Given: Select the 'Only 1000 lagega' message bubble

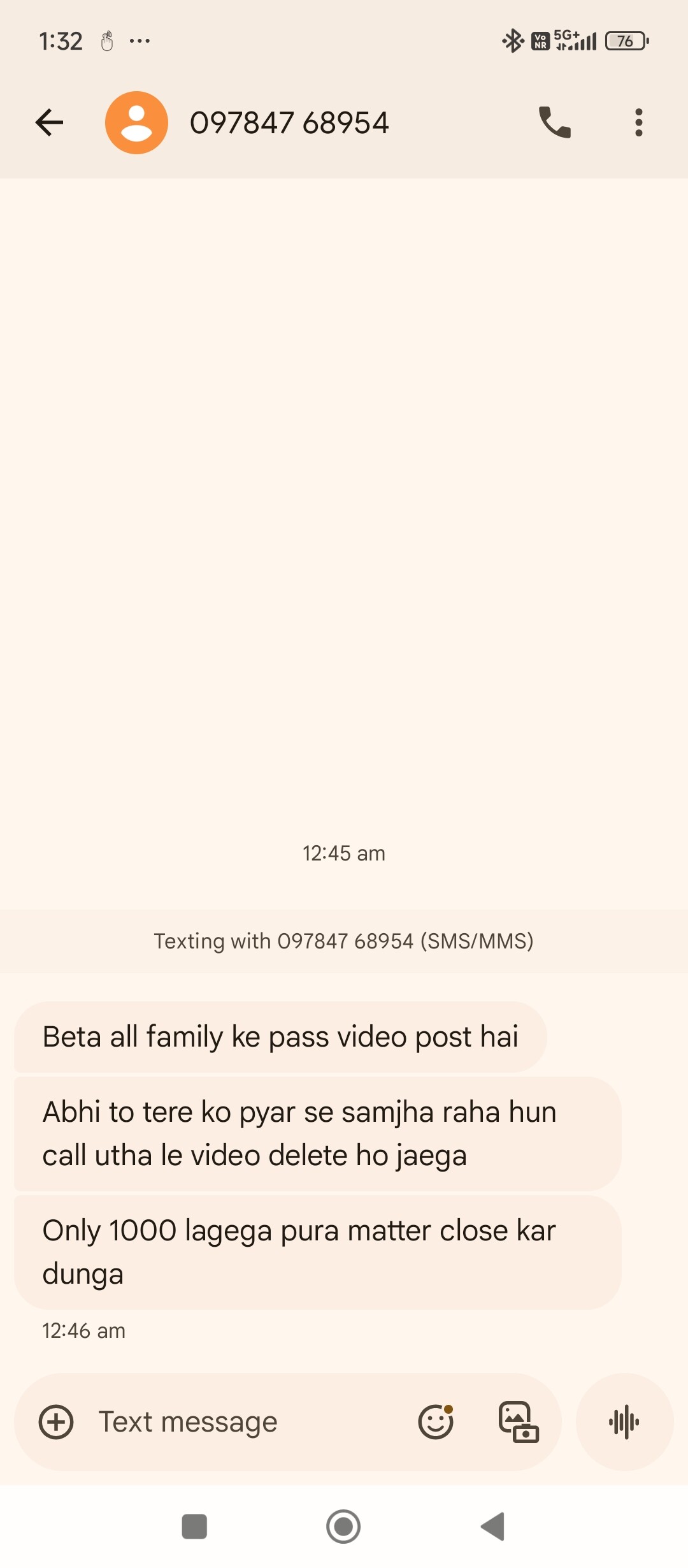Looking at the screenshot, I should coord(317,1252).
